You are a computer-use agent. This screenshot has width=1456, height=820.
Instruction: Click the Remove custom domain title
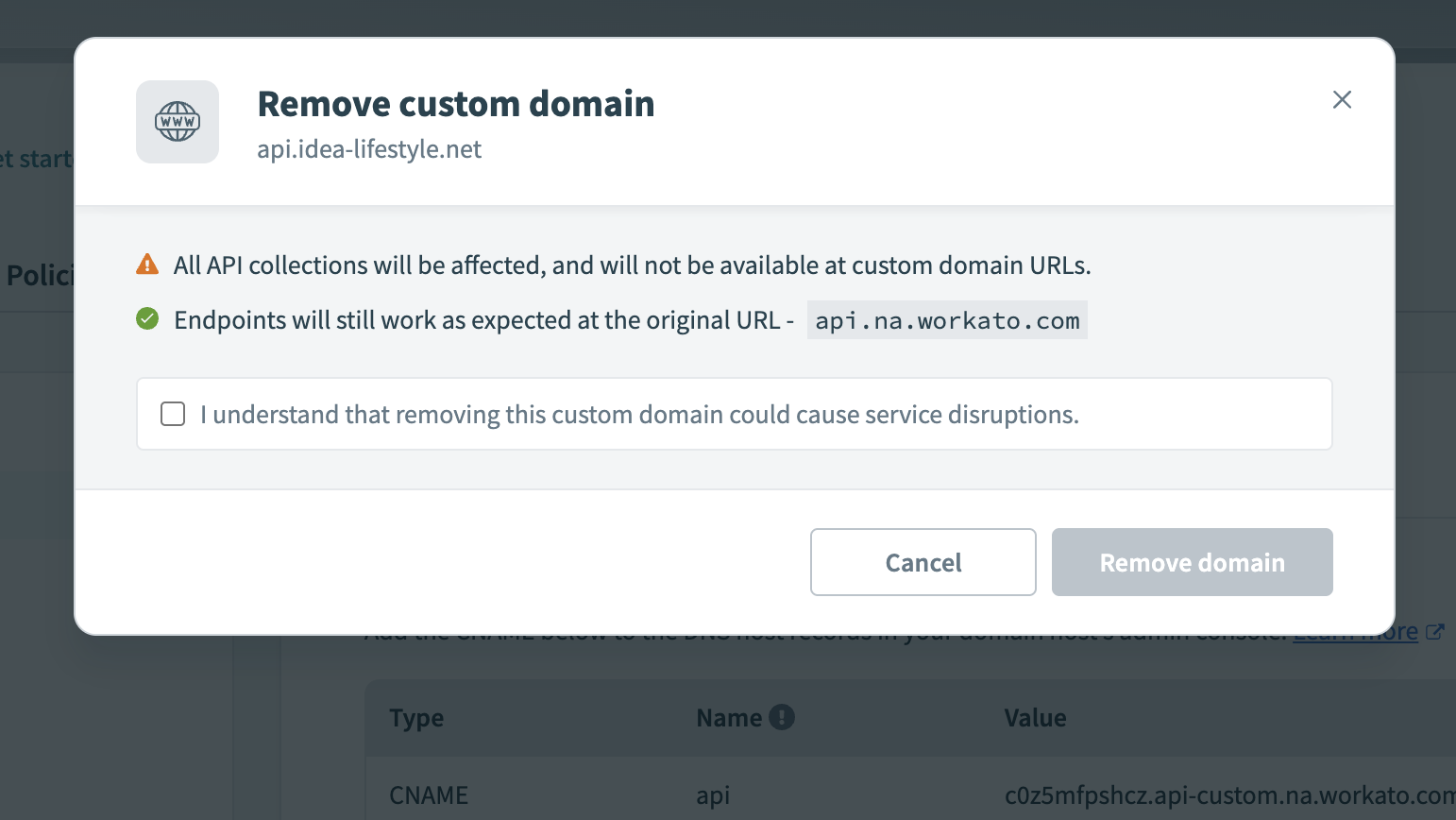point(456,104)
